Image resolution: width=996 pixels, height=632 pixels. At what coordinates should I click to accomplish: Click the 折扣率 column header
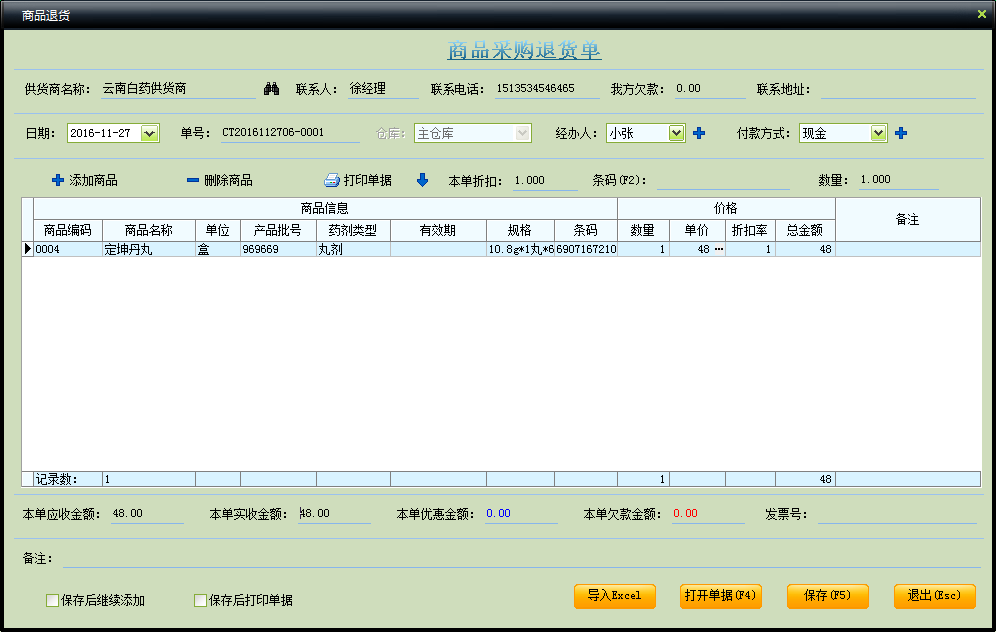(750, 231)
